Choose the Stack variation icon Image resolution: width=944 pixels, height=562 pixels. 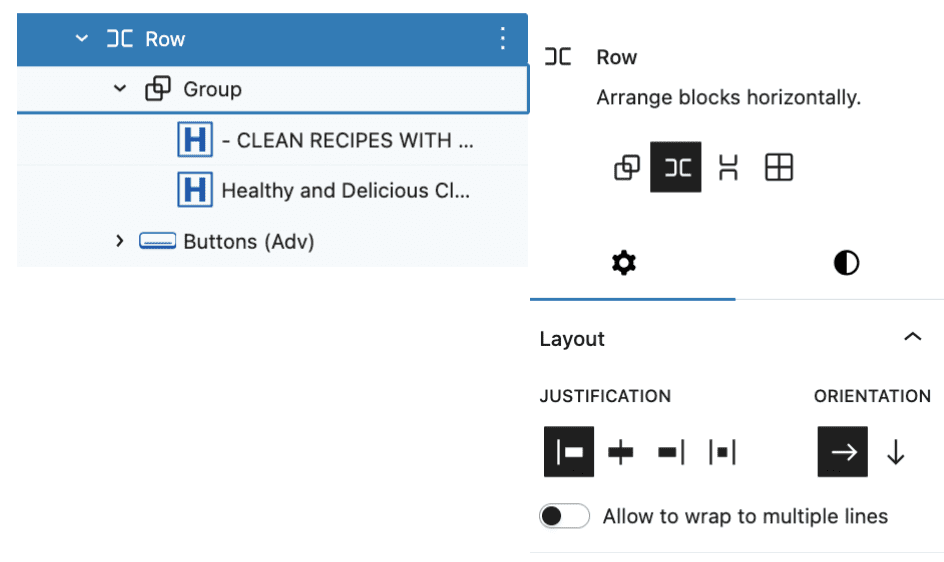[728, 167]
